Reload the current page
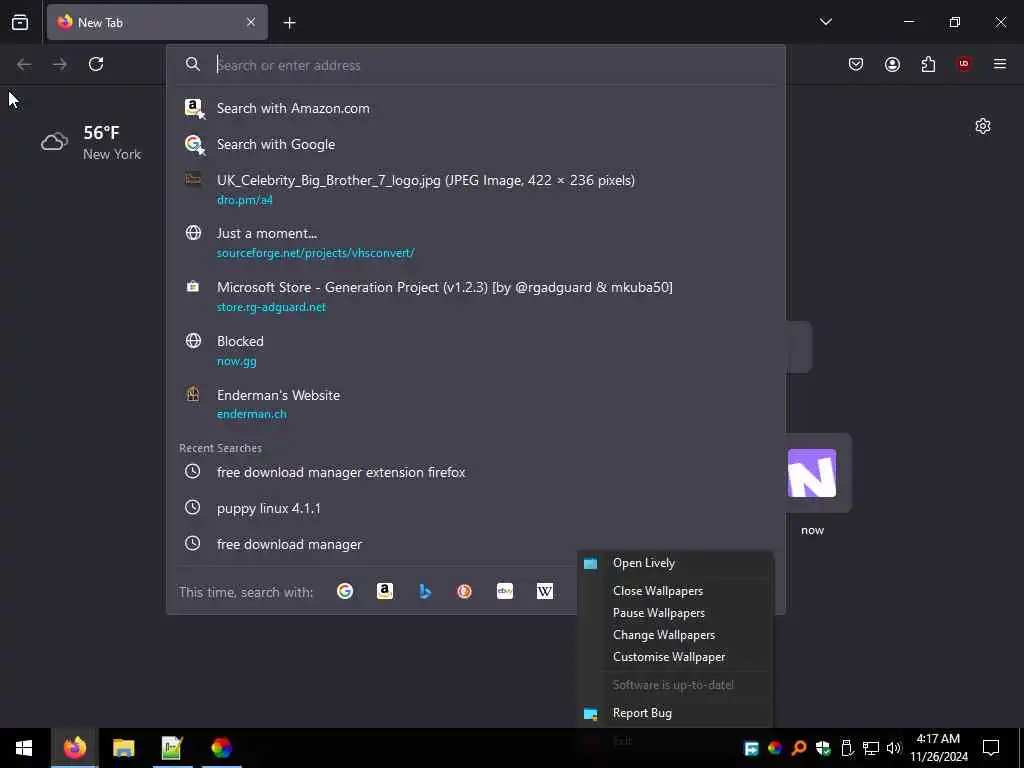Viewport: 1024px width, 768px height. click(96, 64)
